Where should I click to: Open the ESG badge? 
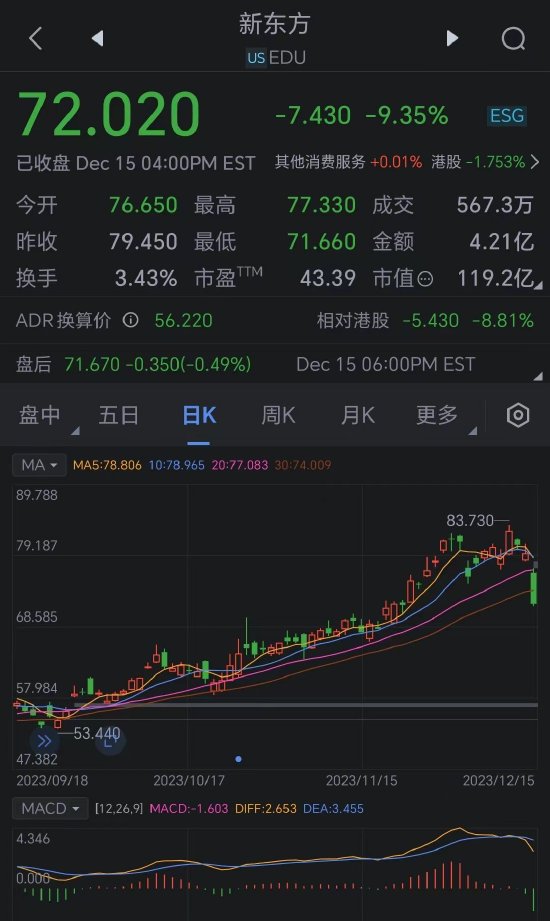click(x=507, y=116)
